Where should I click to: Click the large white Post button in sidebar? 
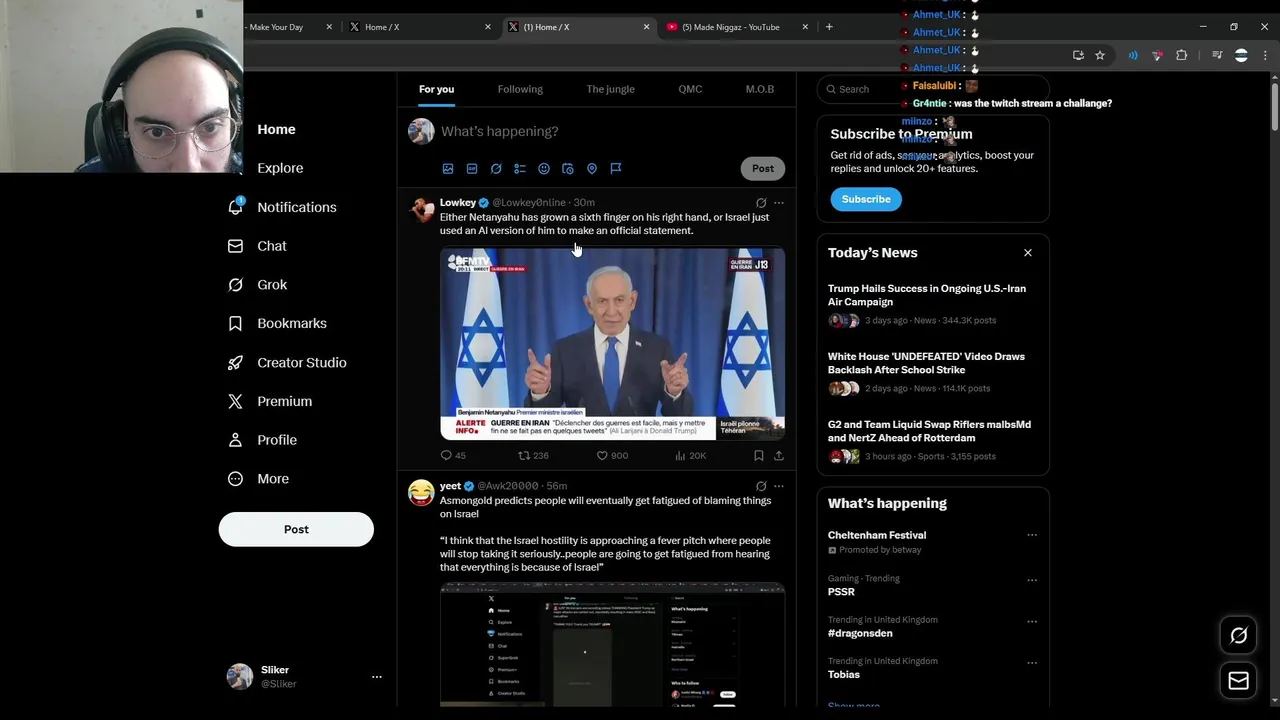point(296,529)
